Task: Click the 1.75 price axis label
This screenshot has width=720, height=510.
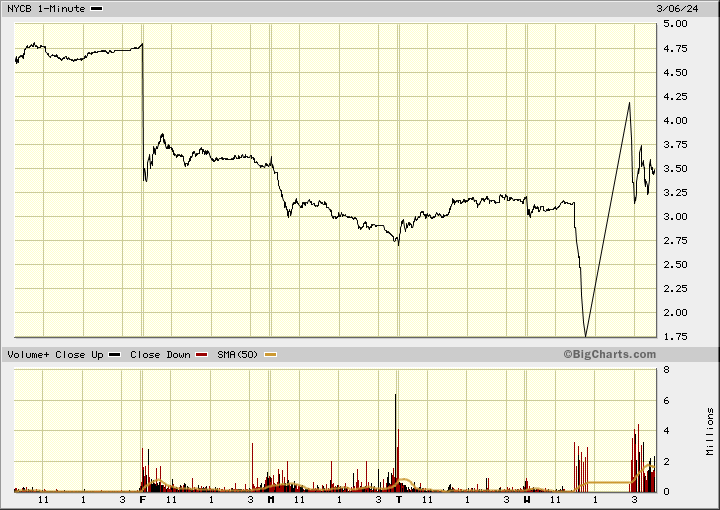Action: point(675,336)
